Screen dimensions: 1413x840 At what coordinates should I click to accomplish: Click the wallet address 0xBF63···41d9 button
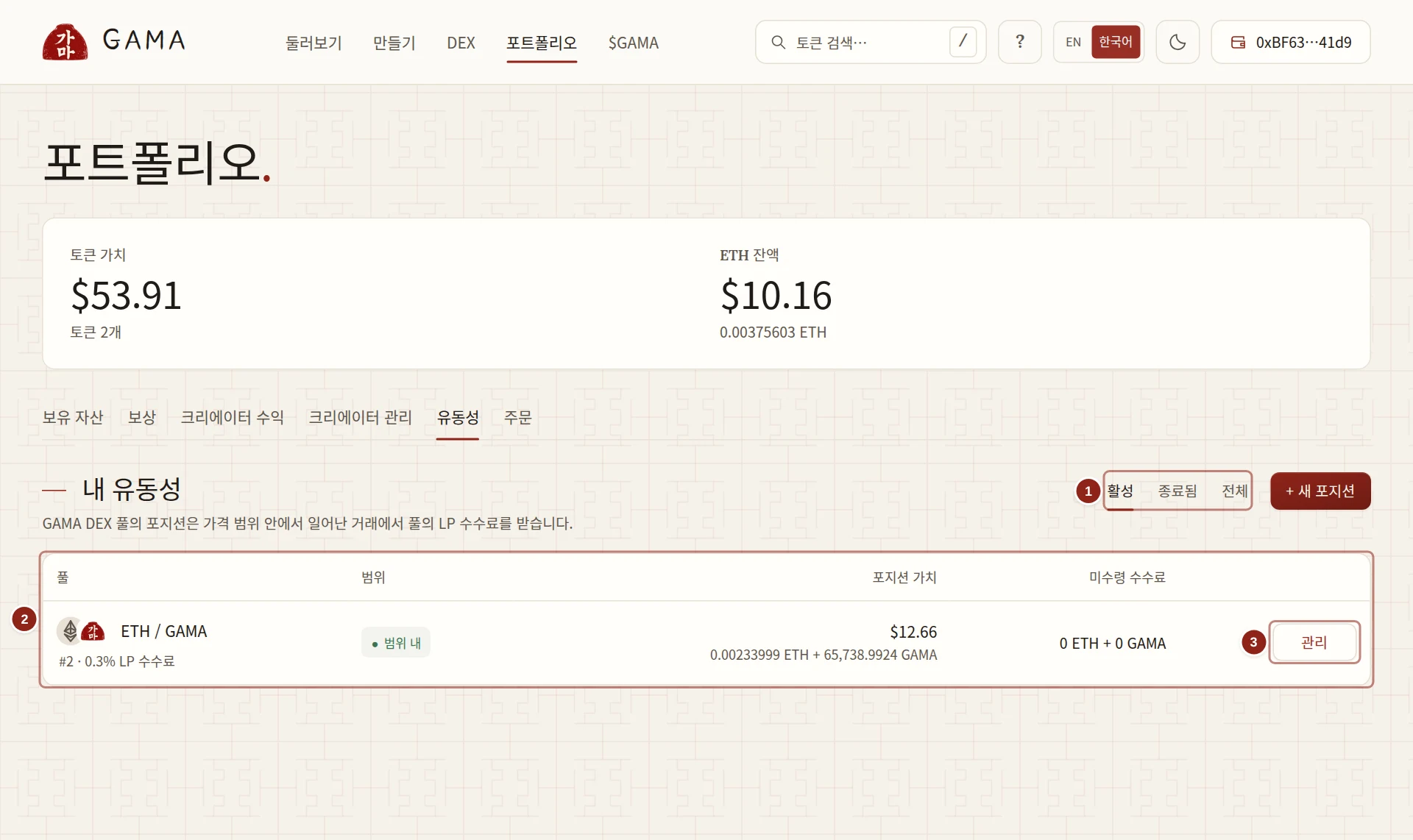point(1290,42)
